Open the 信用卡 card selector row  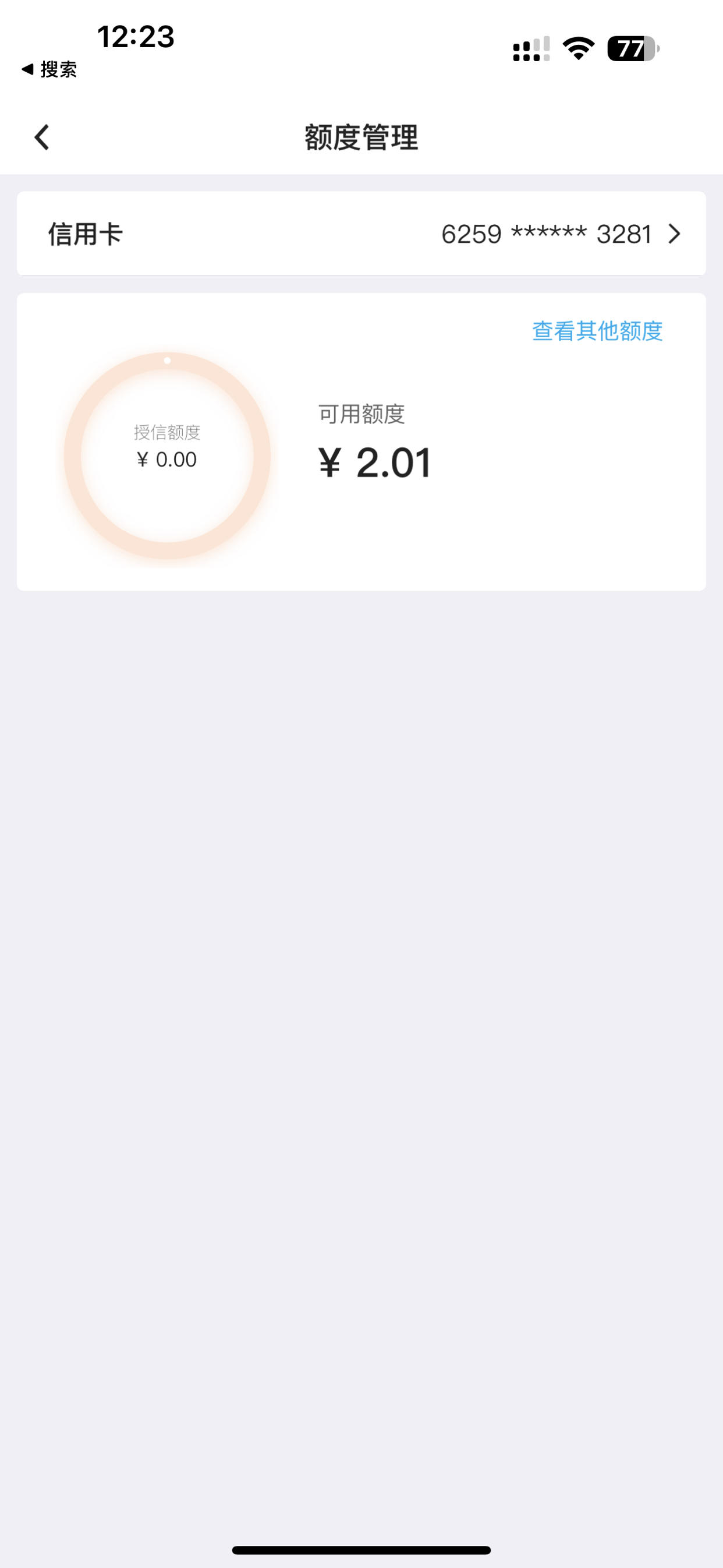coord(361,234)
